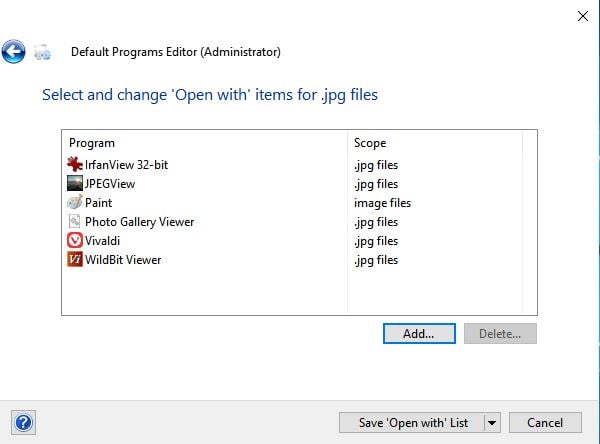Click the '.jpg files' scope for WildBit Viewer

point(376,260)
